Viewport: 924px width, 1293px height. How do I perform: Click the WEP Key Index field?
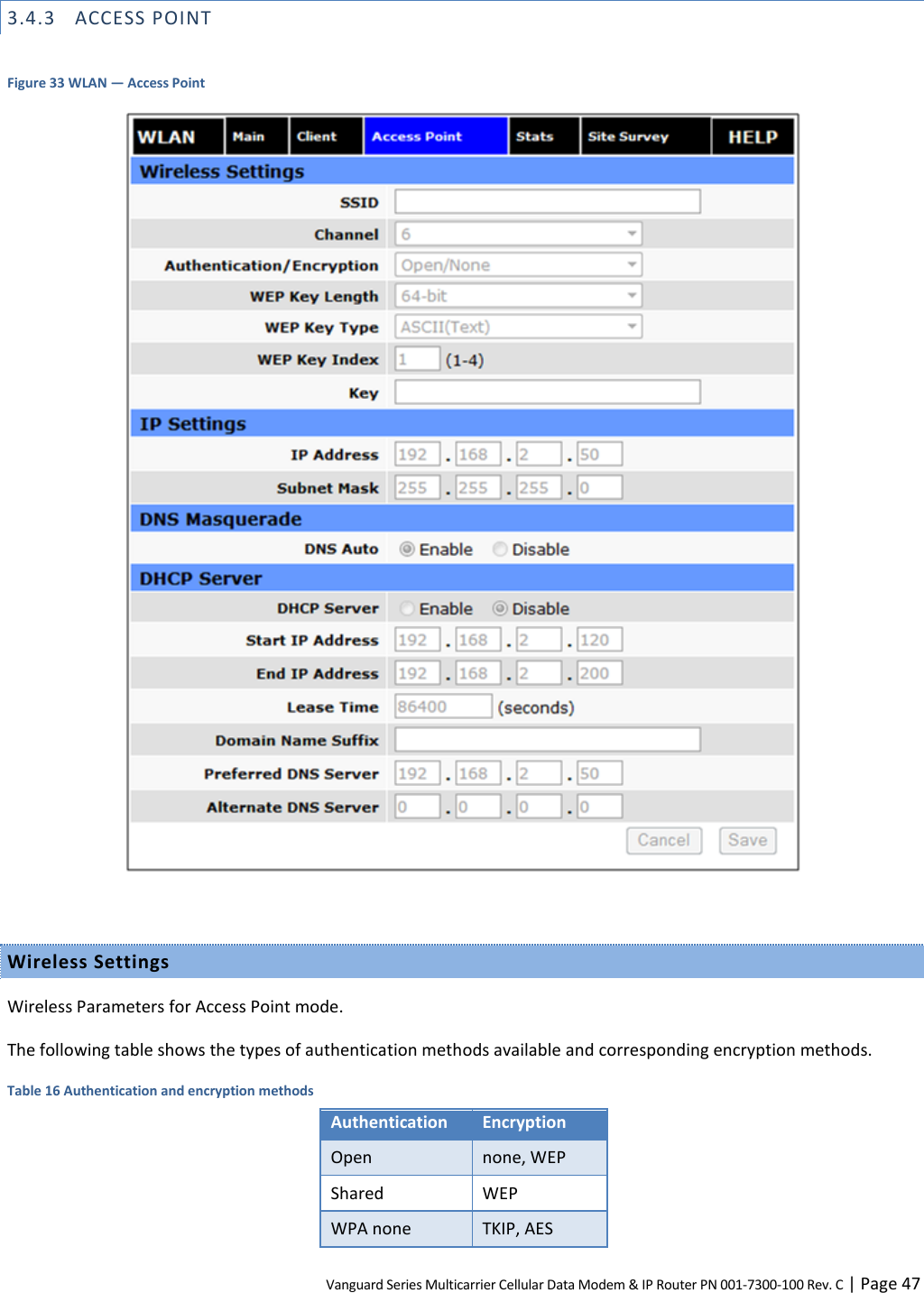(x=418, y=359)
